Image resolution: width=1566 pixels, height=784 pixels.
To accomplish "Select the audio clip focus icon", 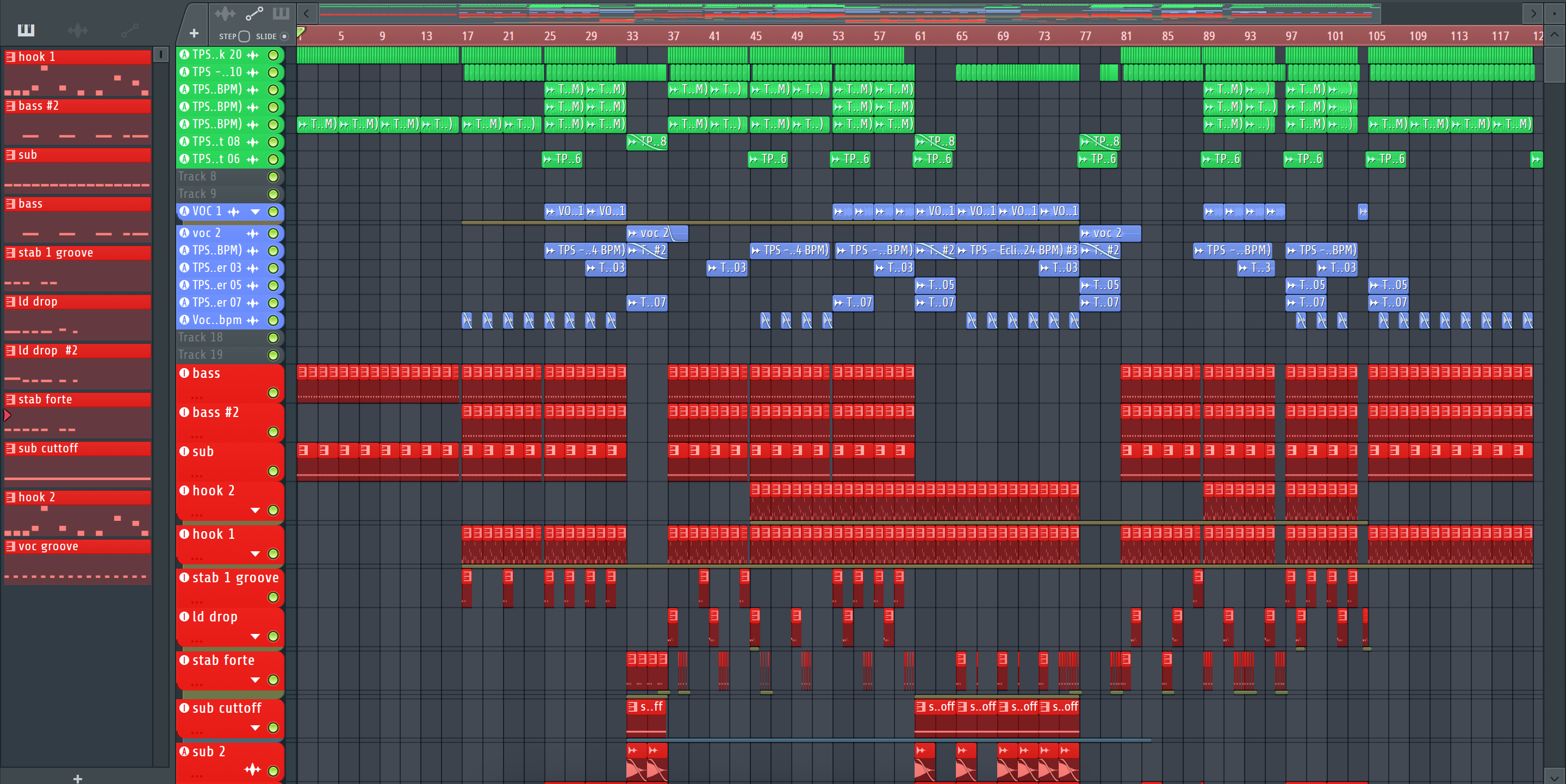I will click(x=225, y=13).
